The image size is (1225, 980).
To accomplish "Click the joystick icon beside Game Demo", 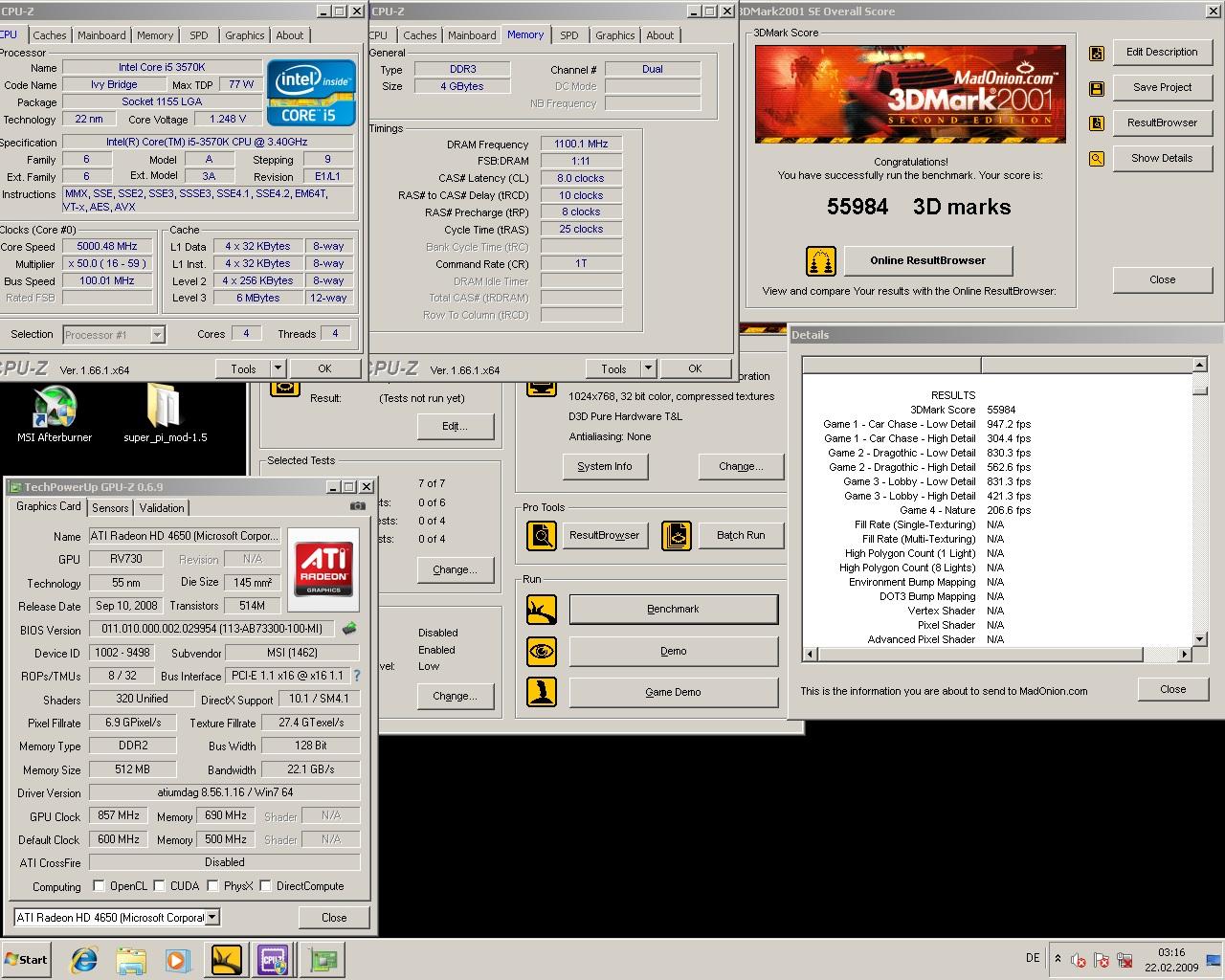I will click(542, 692).
